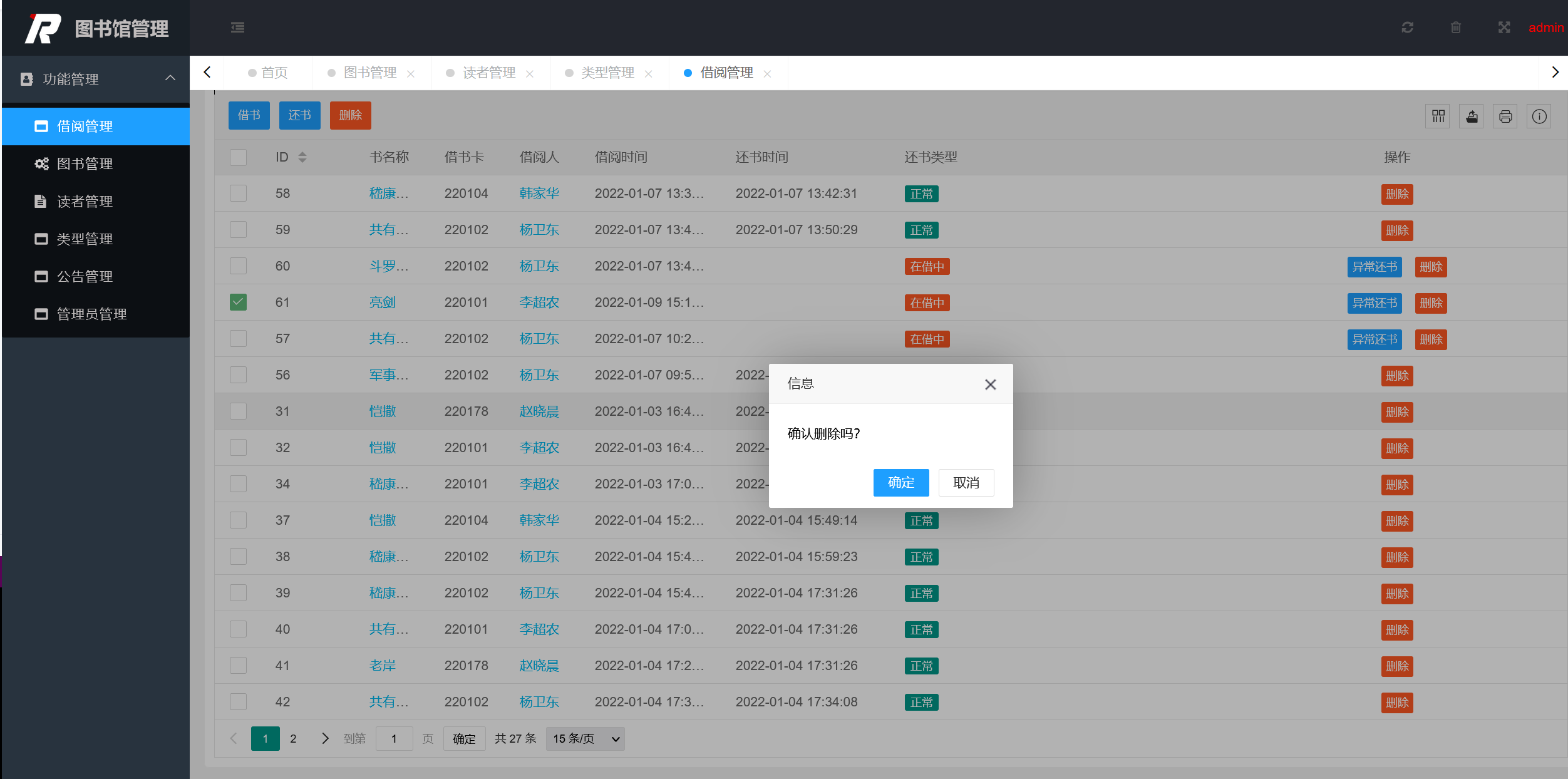
Task: Click the refresh icon in header
Action: (1407, 28)
